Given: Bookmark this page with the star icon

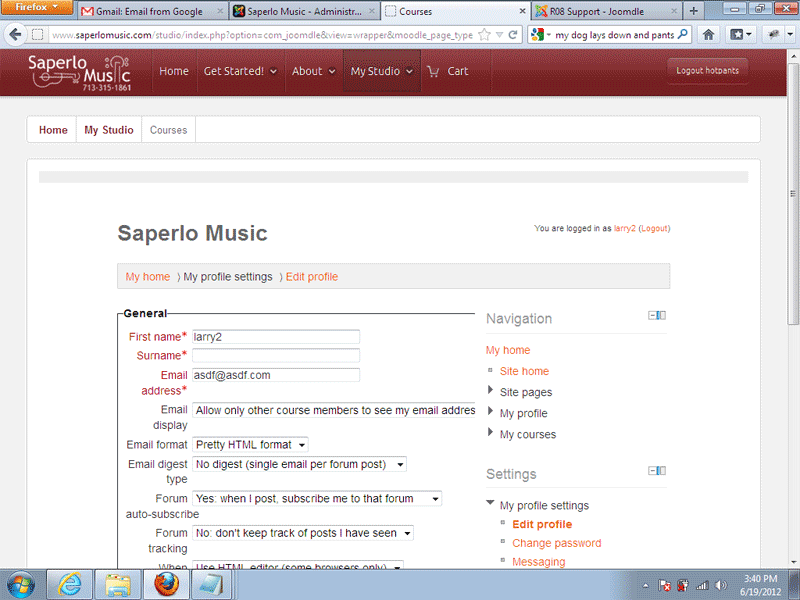Looking at the screenshot, I should (484, 34).
